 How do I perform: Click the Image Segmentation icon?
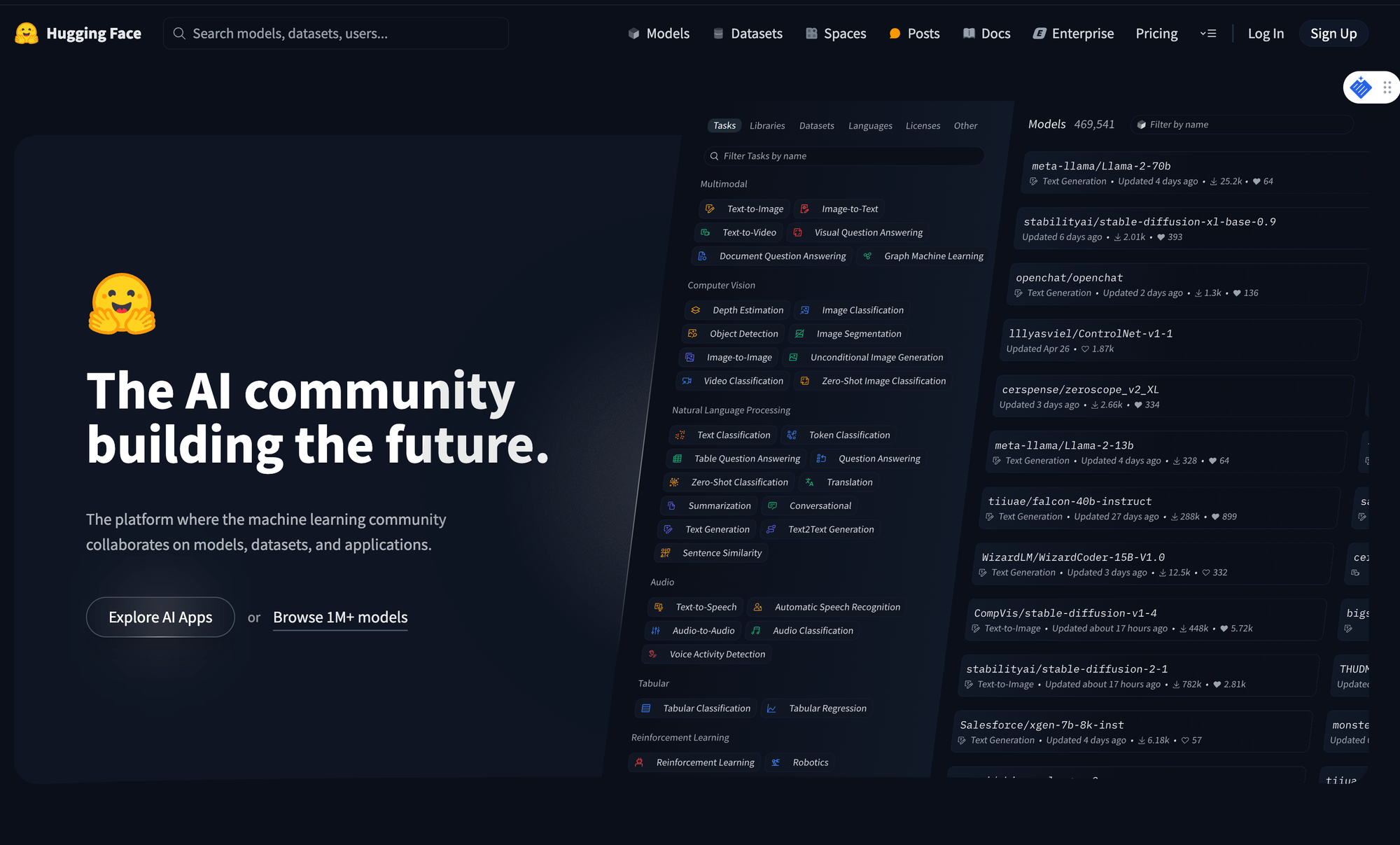(x=799, y=334)
